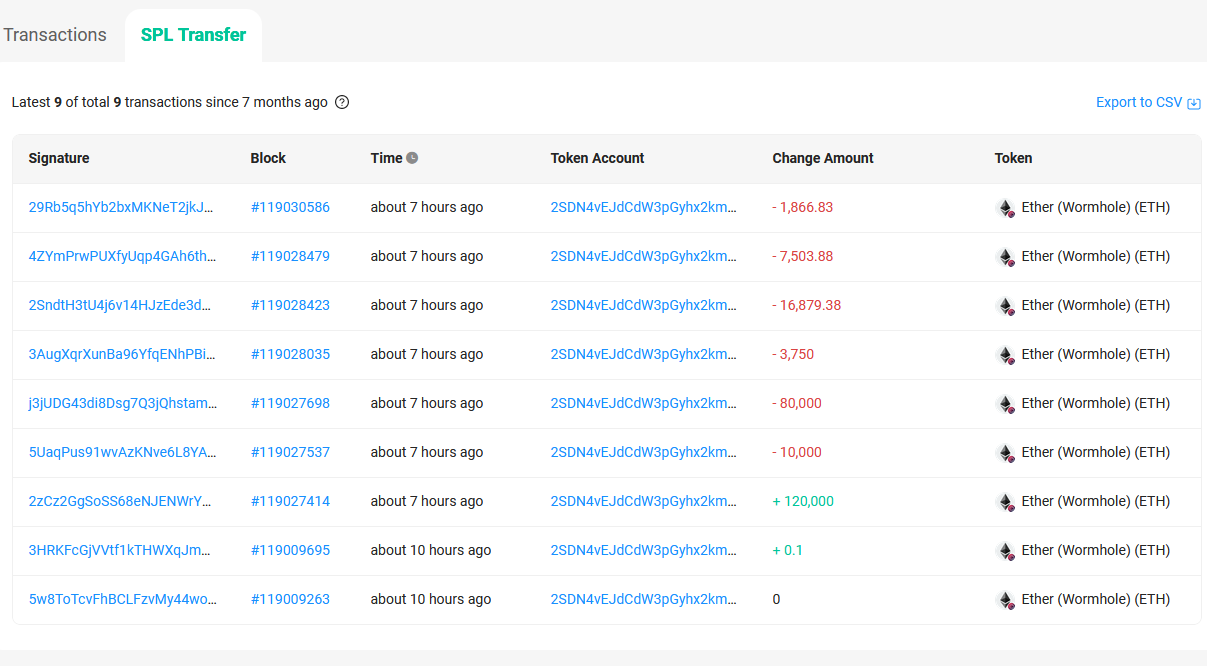The image size is (1207, 666).
Task: Open token account in block #119028479 row
Action: tap(644, 256)
